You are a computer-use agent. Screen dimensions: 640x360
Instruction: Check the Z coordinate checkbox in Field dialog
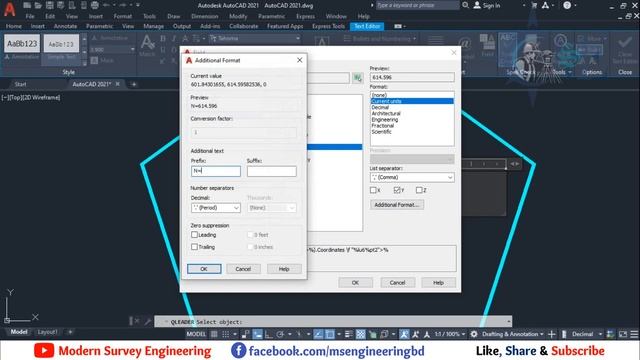pyautogui.click(x=419, y=190)
